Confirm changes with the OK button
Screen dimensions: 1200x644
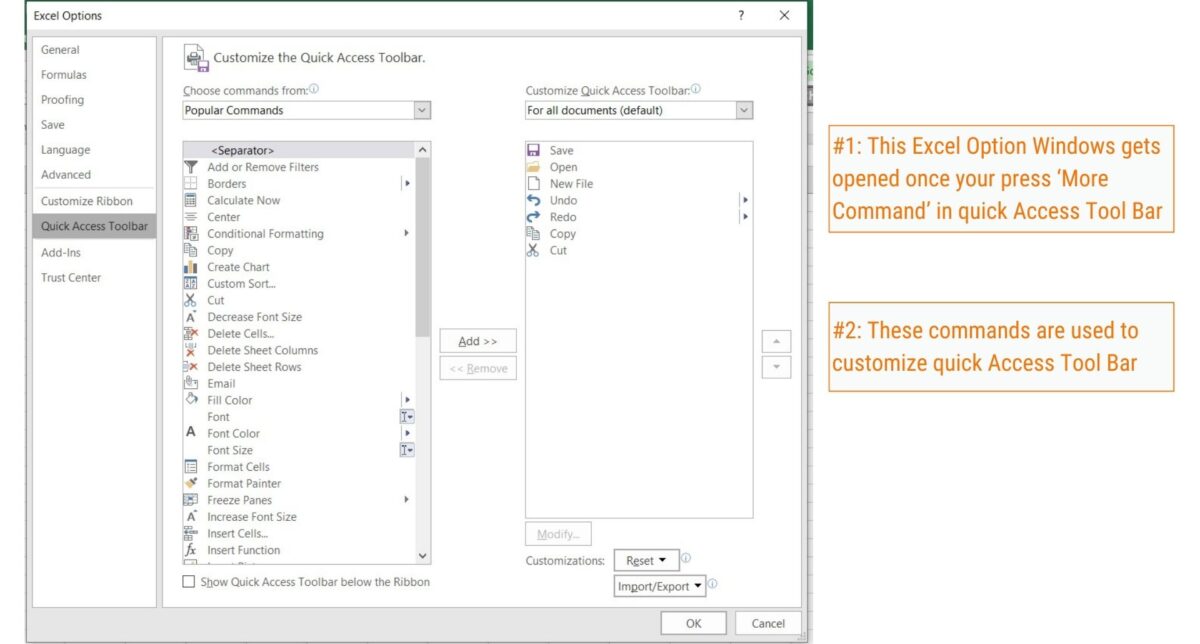(x=692, y=622)
